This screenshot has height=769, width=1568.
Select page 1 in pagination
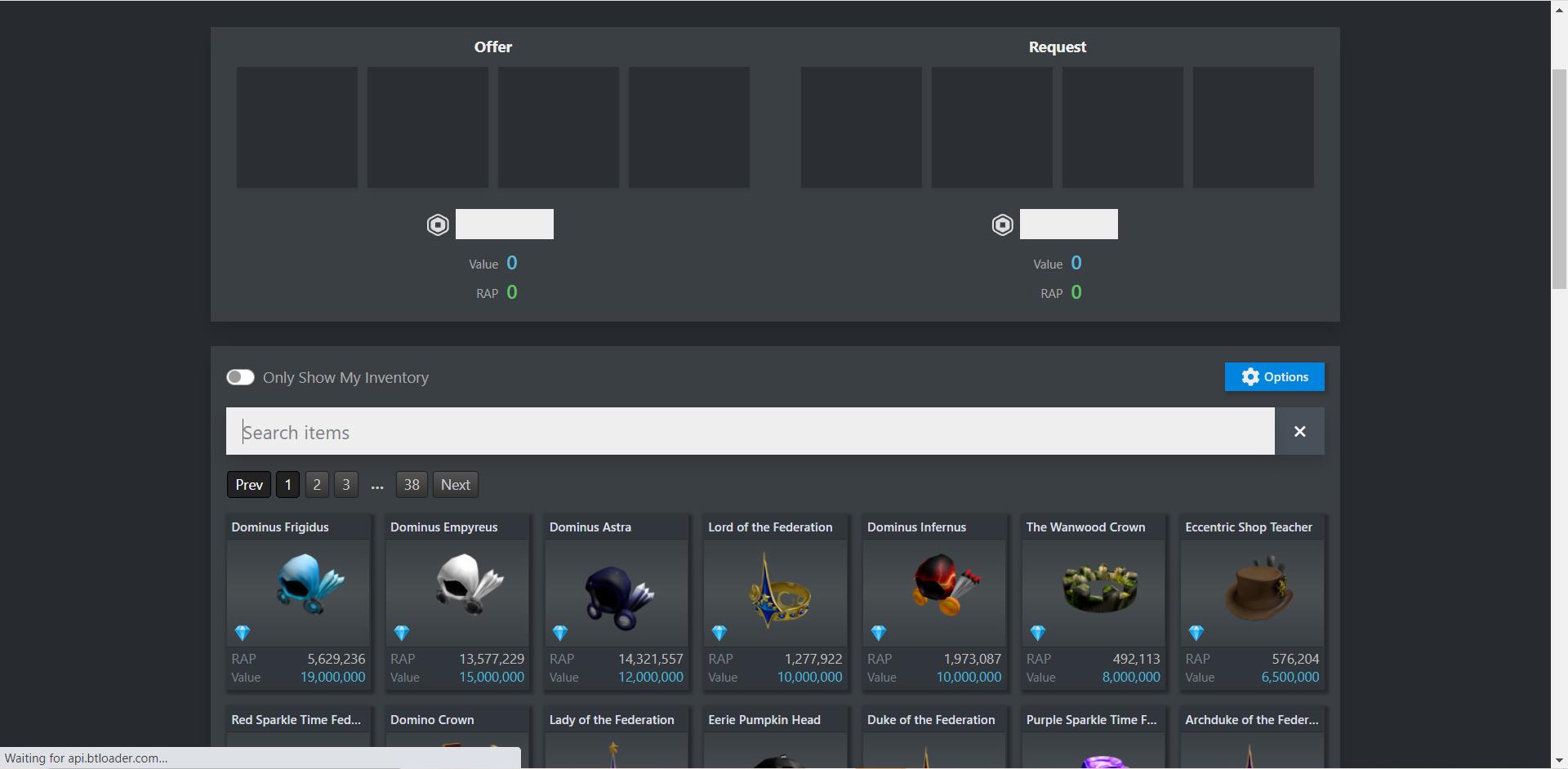[287, 484]
